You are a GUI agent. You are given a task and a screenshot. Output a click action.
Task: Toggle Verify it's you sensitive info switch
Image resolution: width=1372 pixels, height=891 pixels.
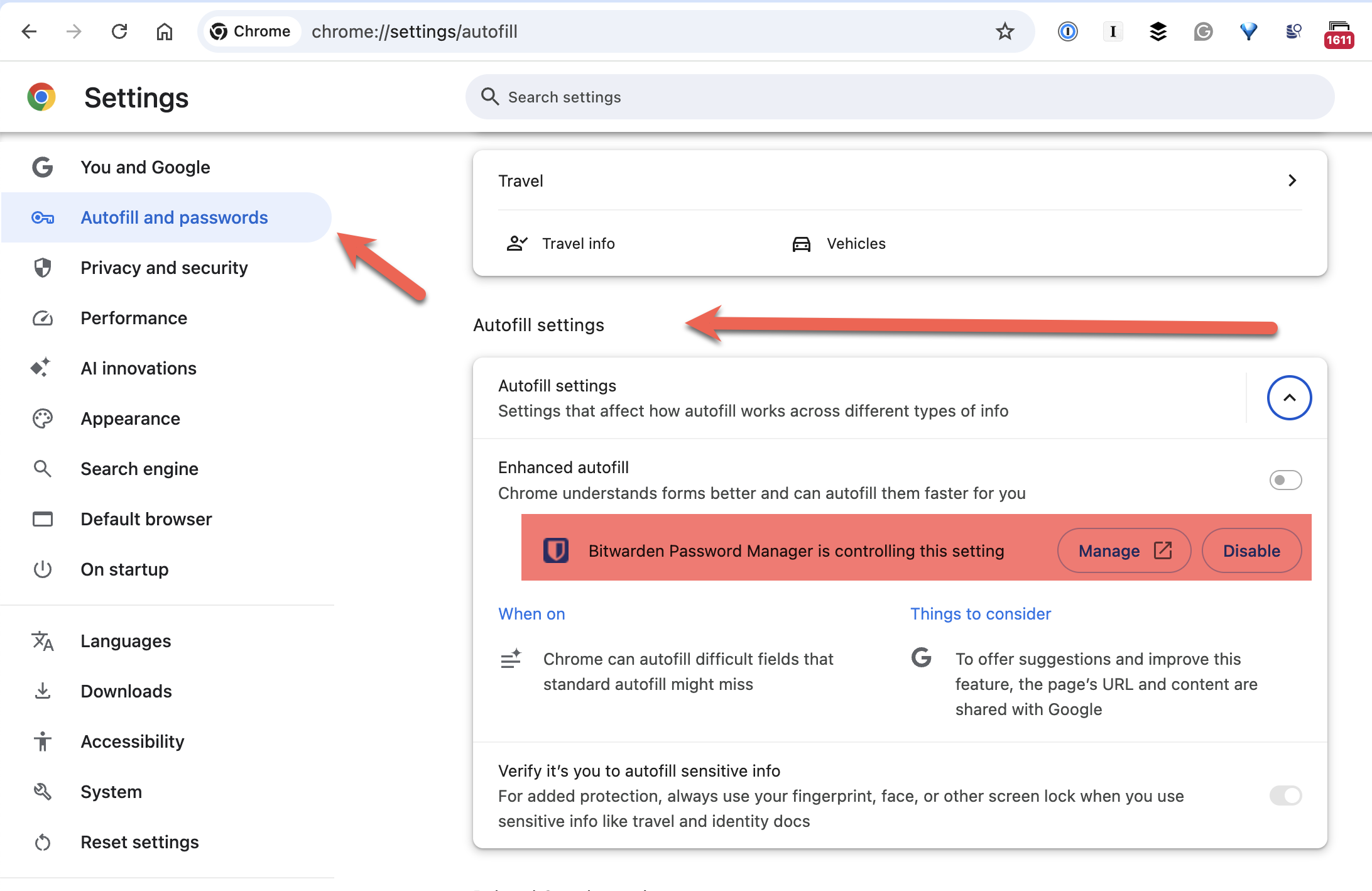(x=1285, y=795)
